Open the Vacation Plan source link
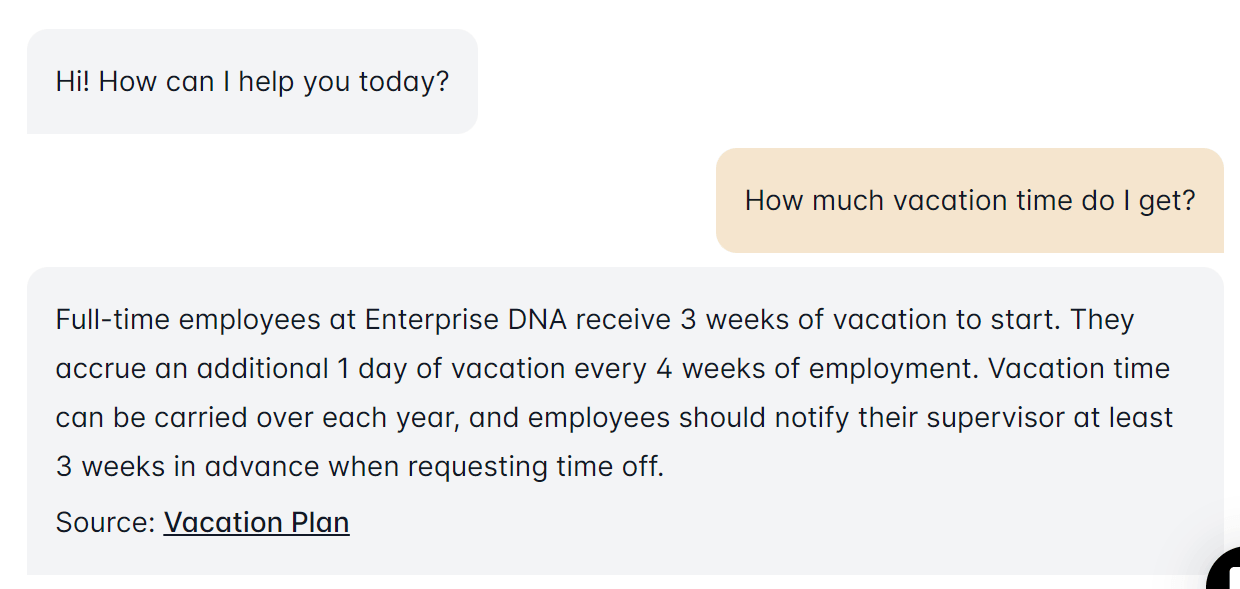This screenshot has width=1240, height=589. [256, 522]
